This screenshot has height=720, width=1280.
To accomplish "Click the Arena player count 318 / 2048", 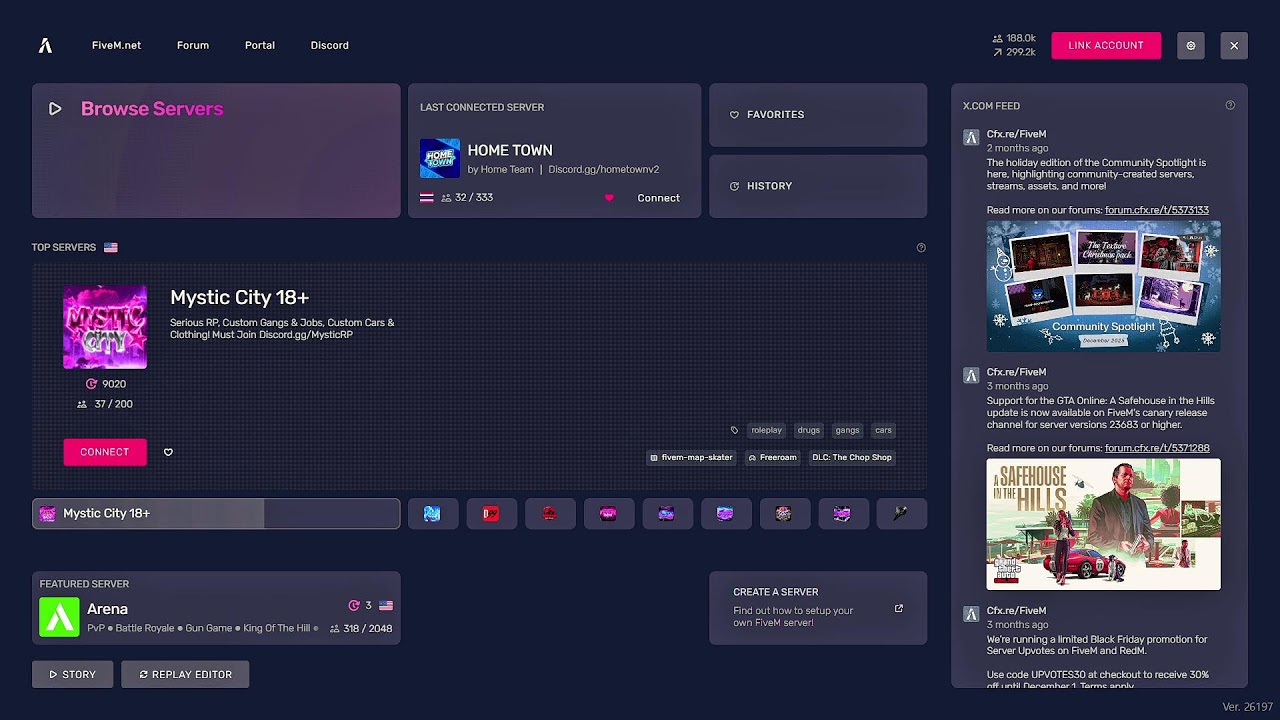I will 361,628.
